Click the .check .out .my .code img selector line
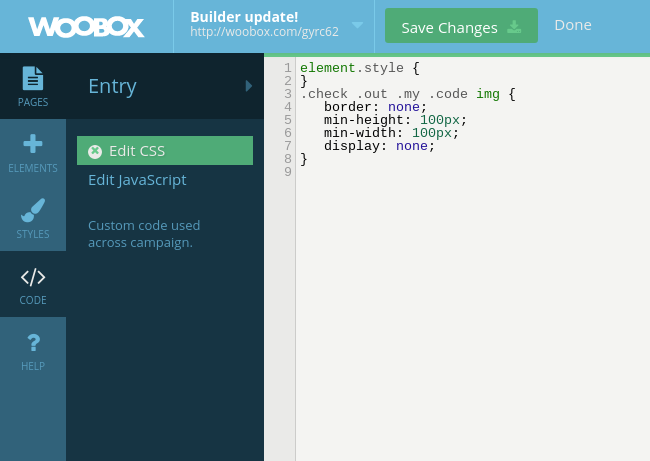The width and height of the screenshot is (650, 461). 408,94
